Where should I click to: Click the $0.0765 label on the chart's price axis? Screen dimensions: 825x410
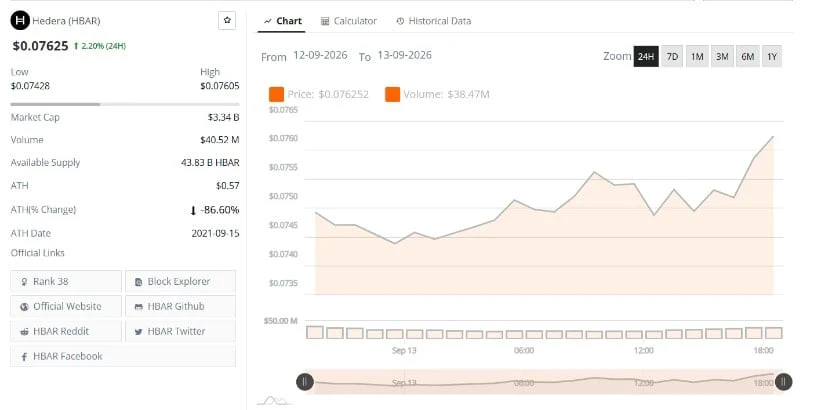coord(284,110)
